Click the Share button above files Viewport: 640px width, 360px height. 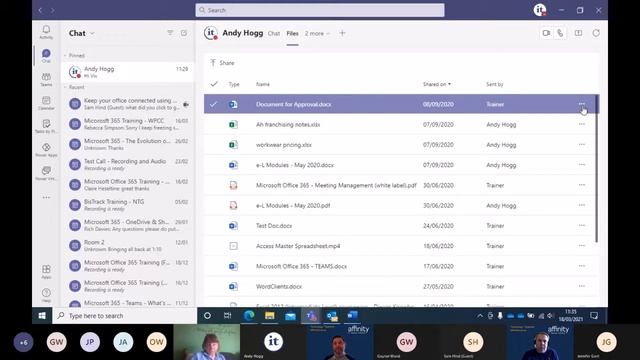222,63
